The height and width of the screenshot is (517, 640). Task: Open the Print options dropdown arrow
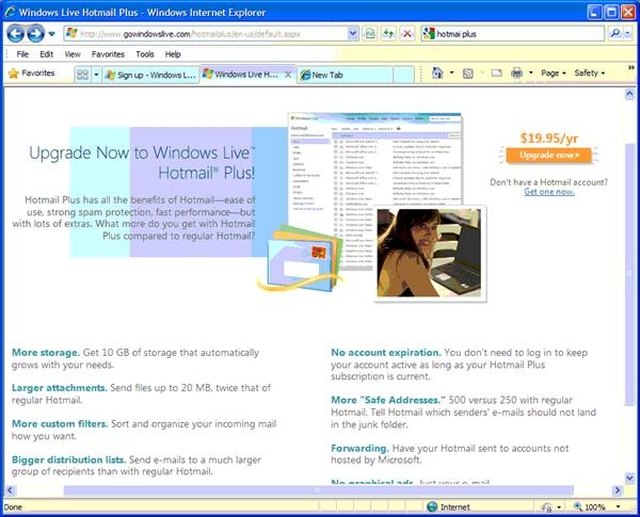[x=531, y=73]
